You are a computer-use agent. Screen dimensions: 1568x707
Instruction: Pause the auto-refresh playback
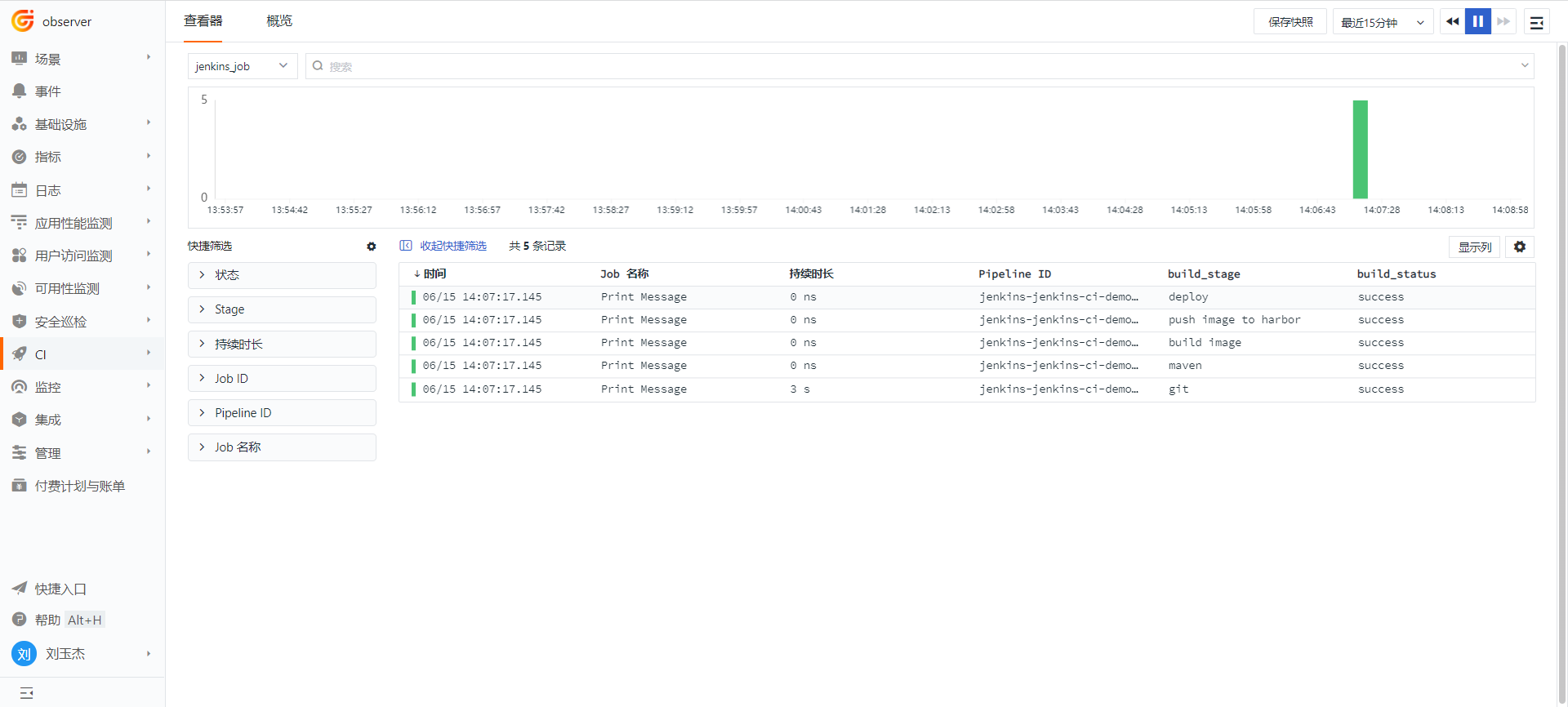pos(1477,22)
